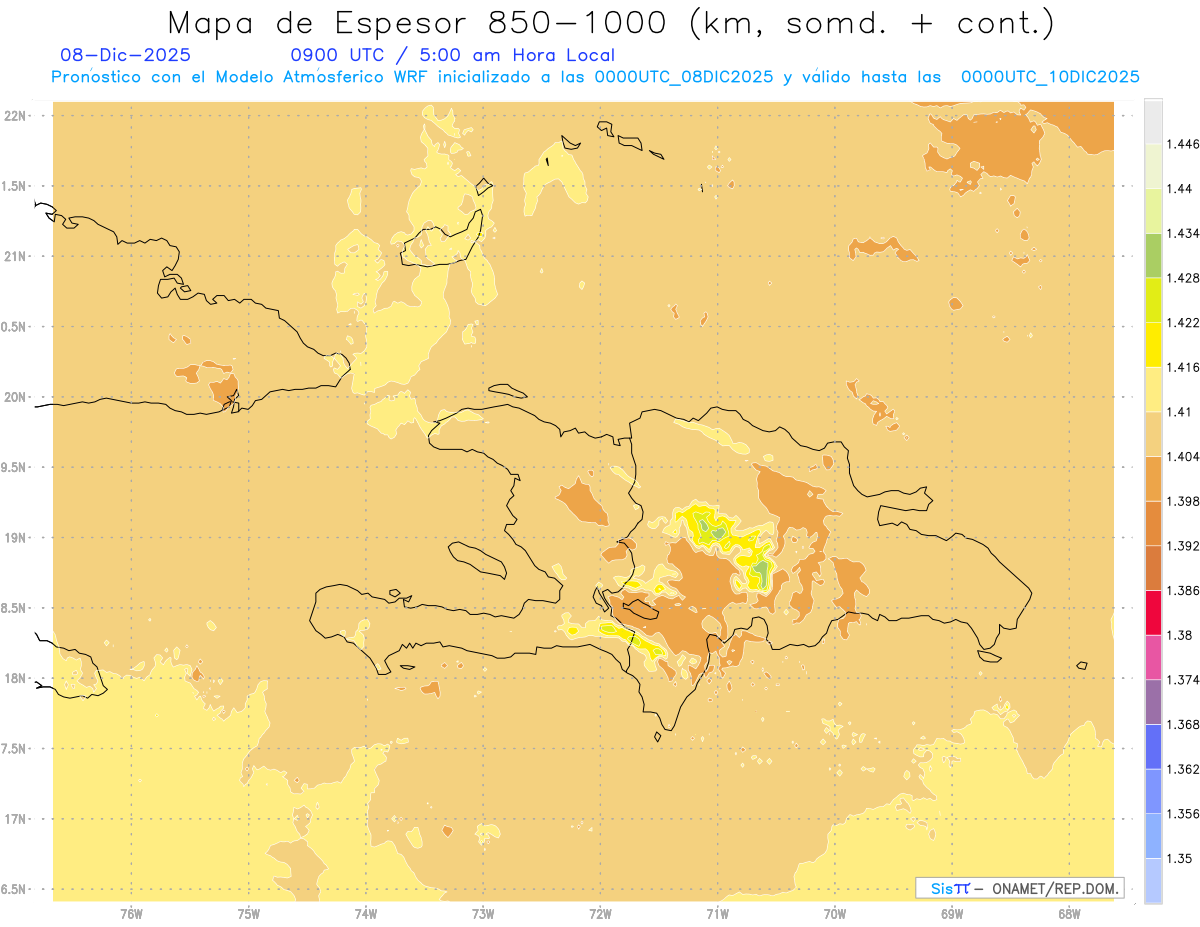The width and height of the screenshot is (1200, 927).
Task: Click the colorbar value '1.434'
Action: click(x=1182, y=234)
